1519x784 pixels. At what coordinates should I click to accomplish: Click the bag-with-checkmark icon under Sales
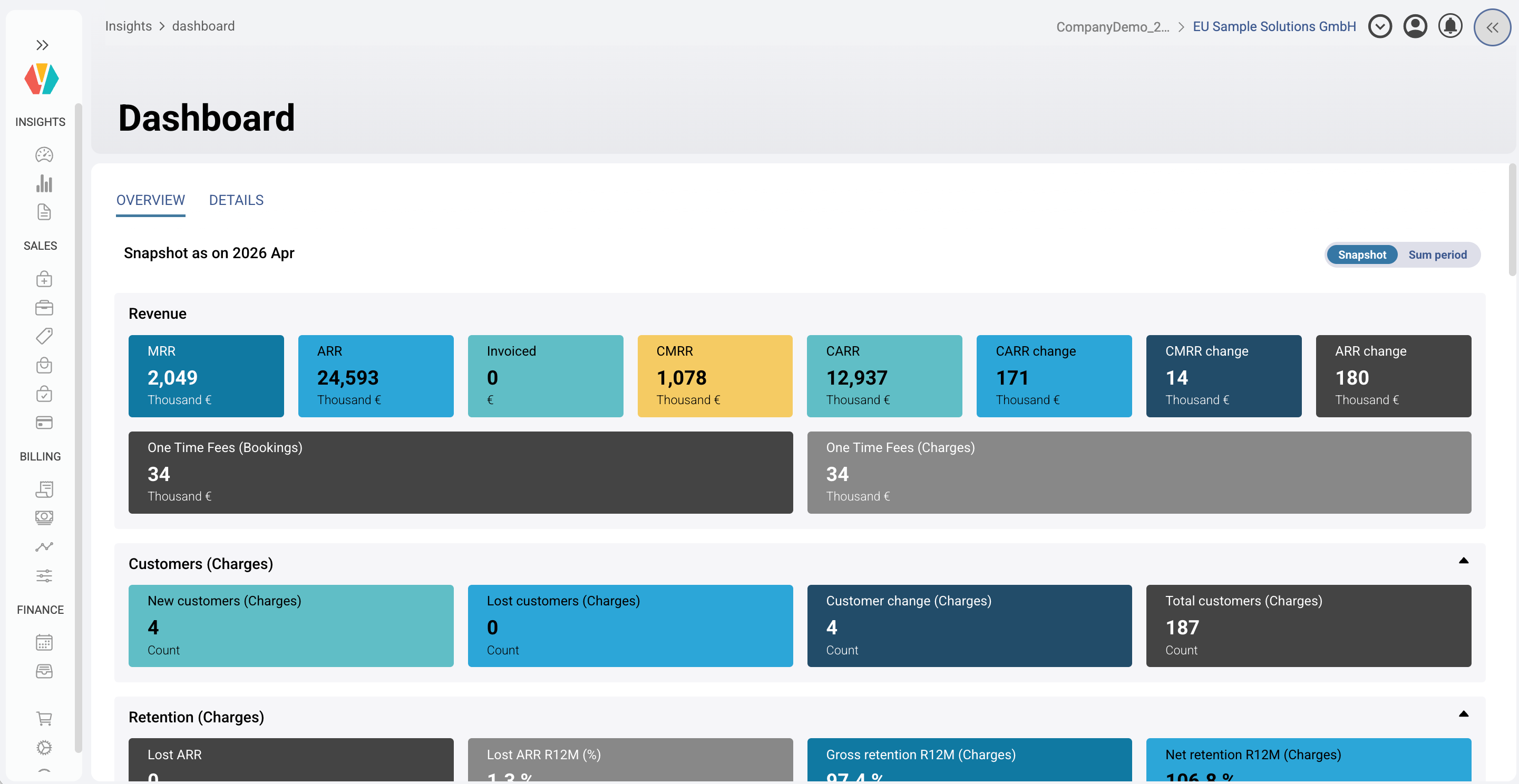click(x=44, y=394)
